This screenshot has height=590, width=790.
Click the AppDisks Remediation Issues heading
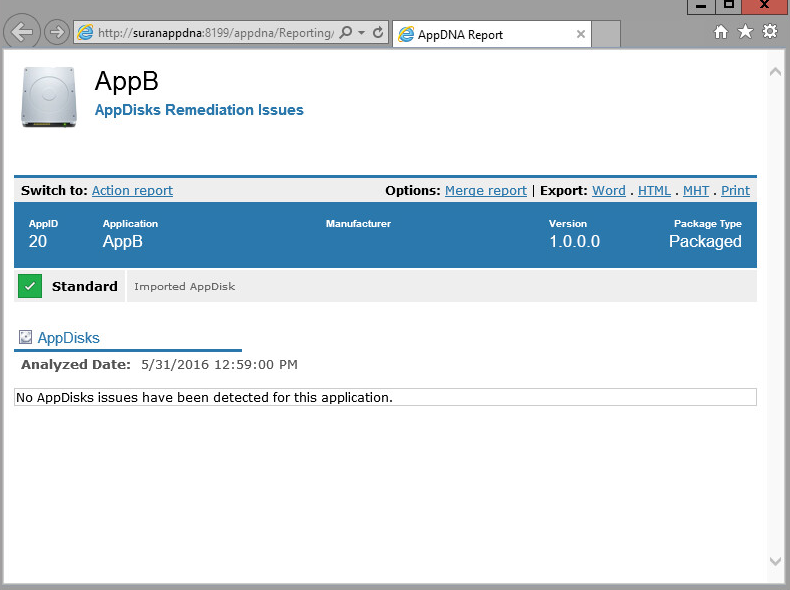pyautogui.click(x=199, y=110)
